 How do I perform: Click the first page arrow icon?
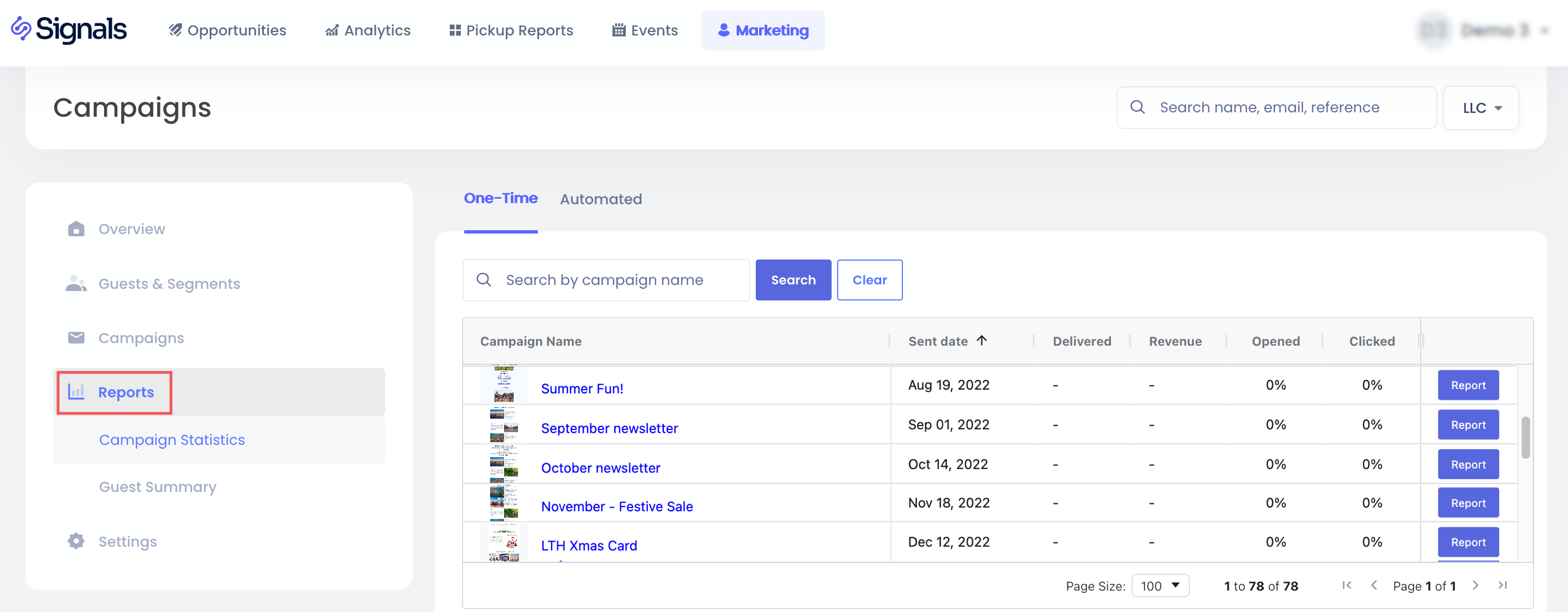point(1347,585)
